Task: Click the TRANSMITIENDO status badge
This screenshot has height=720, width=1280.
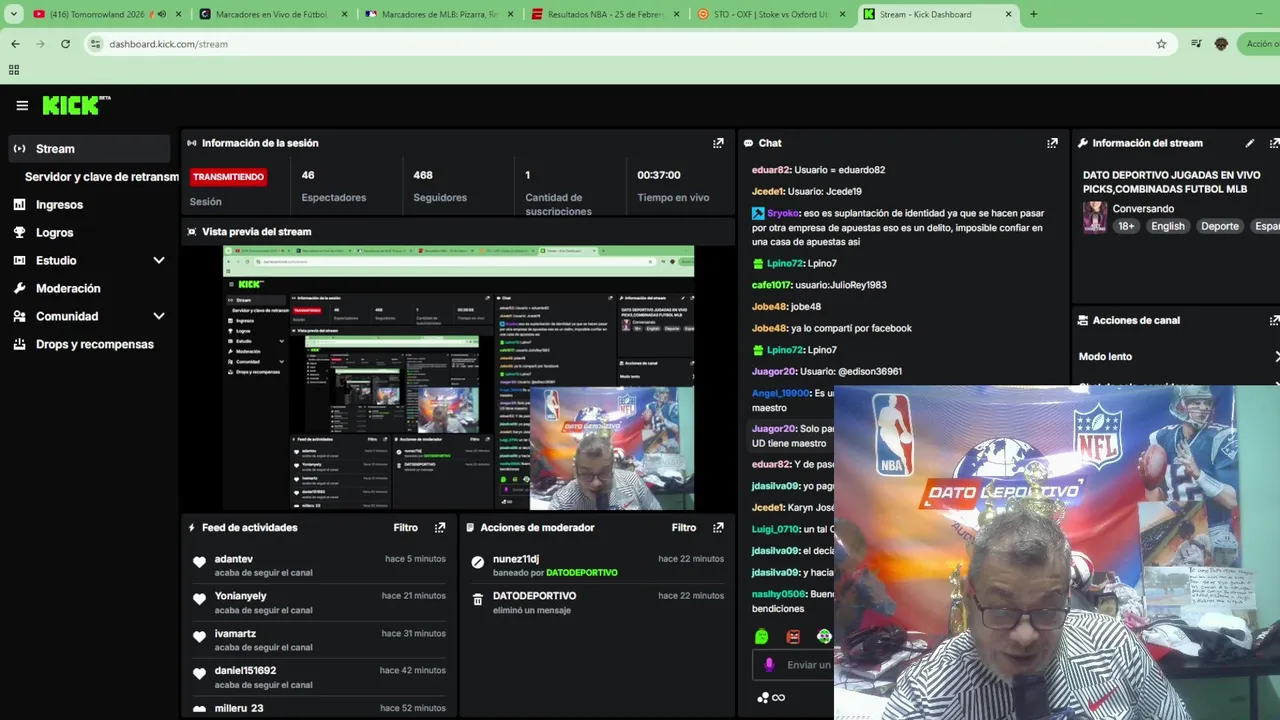Action: click(x=228, y=177)
